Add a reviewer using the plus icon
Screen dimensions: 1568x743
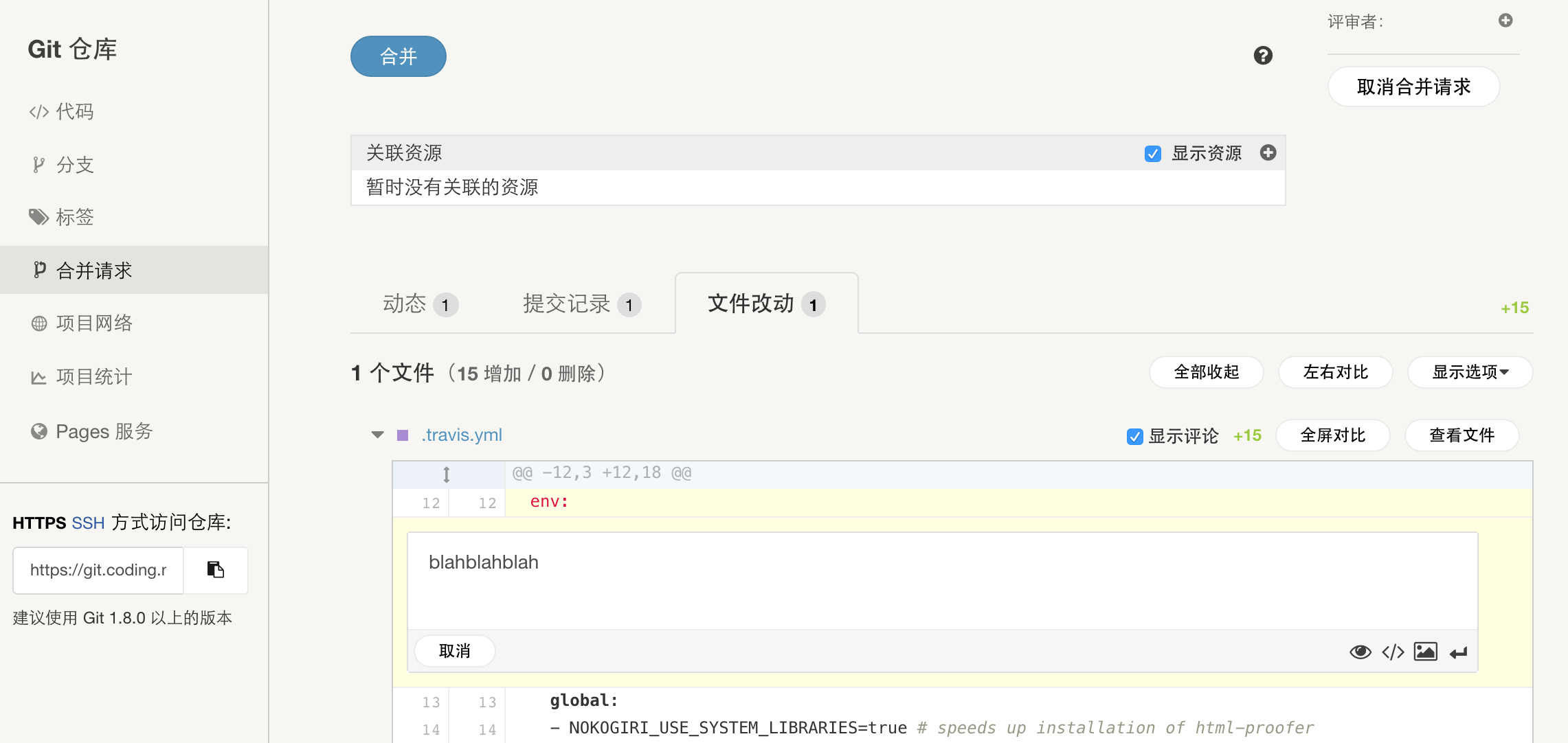(1505, 21)
